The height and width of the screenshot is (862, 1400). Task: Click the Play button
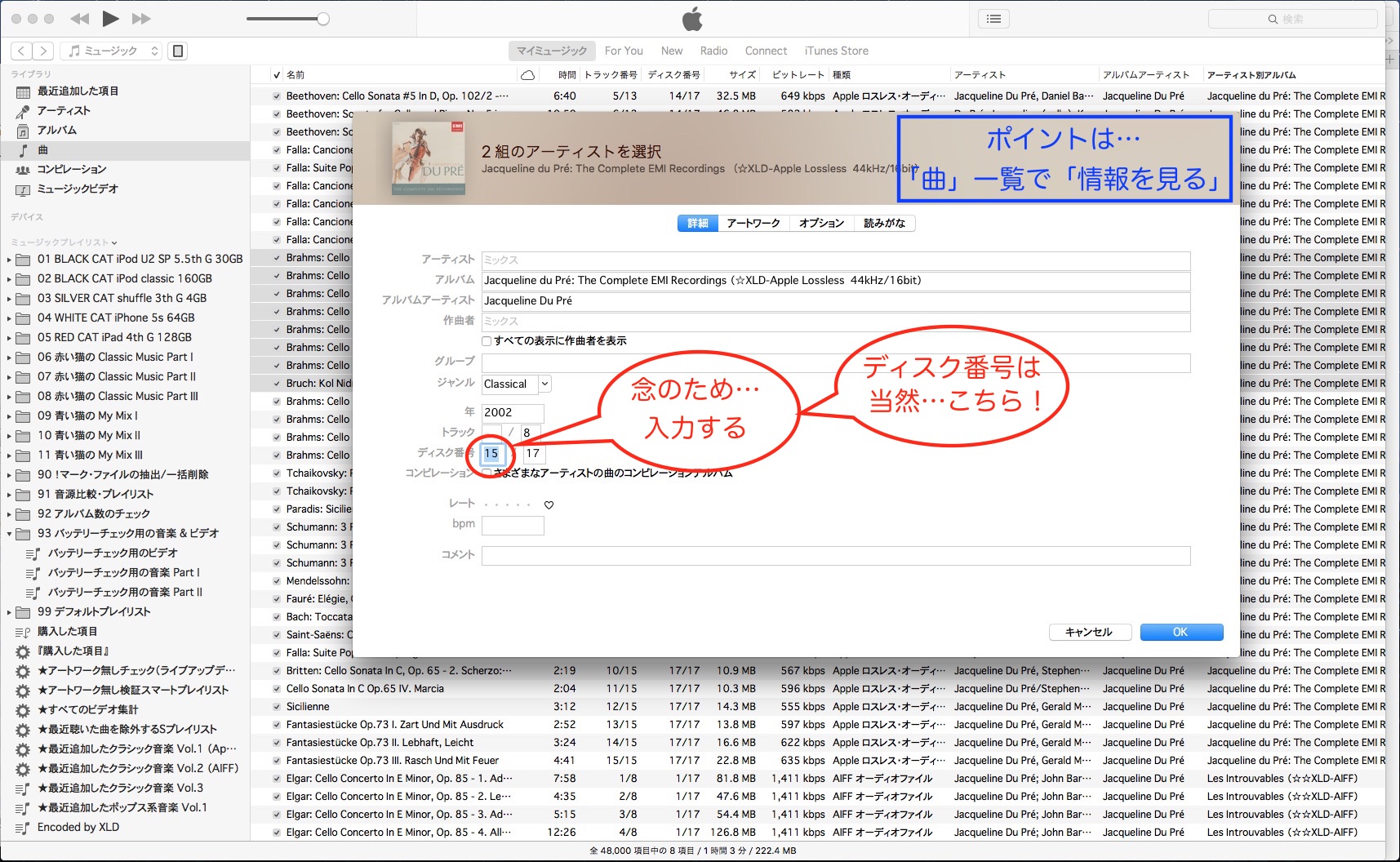click(111, 19)
